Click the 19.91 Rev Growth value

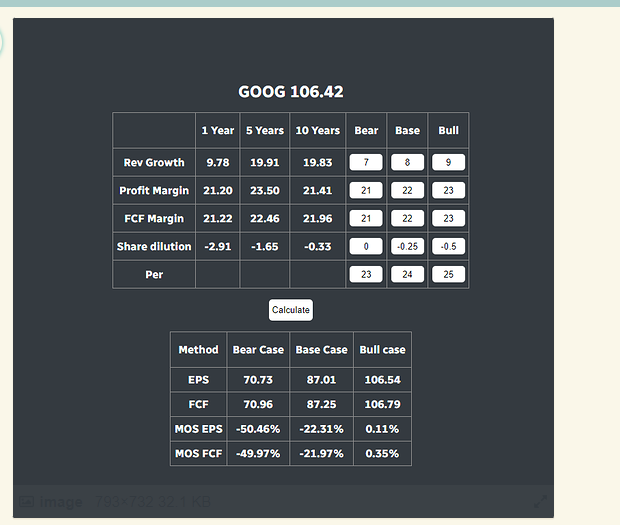(265, 162)
